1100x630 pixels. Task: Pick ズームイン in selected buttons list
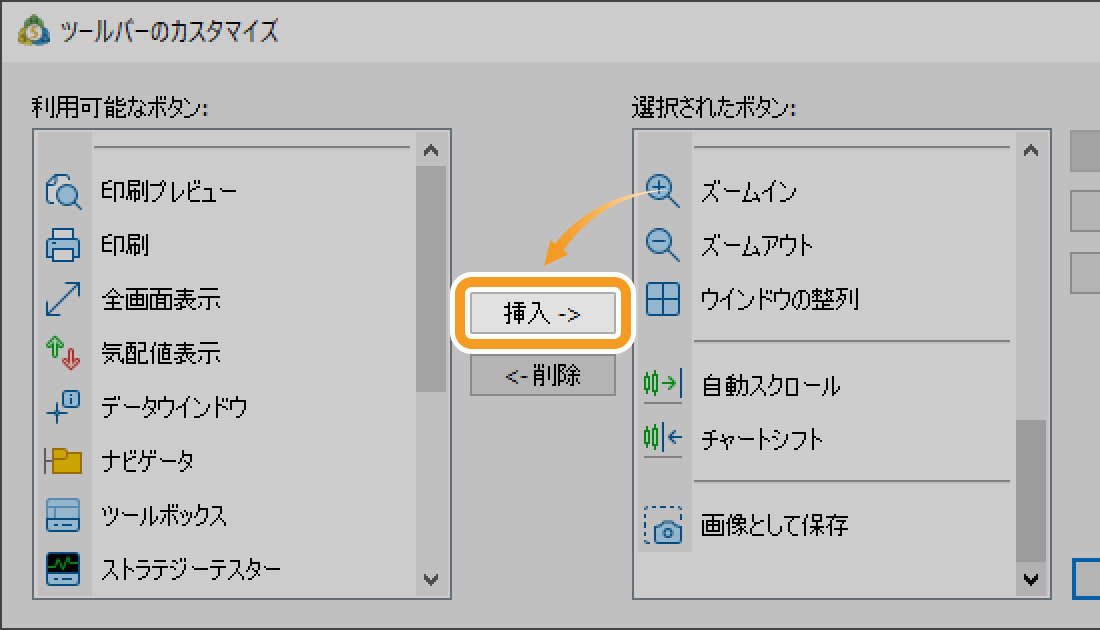pos(749,192)
